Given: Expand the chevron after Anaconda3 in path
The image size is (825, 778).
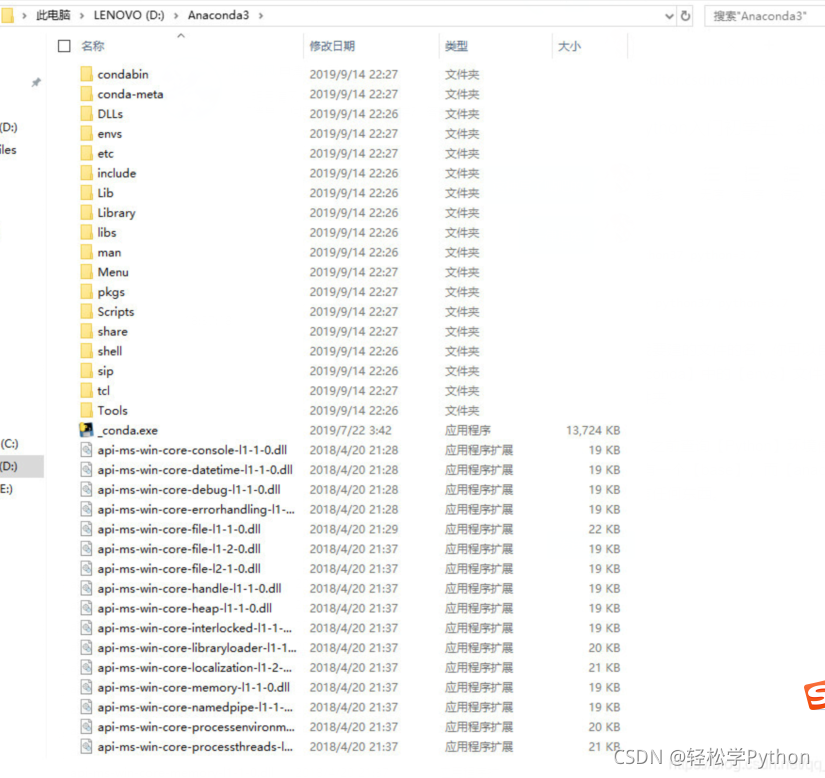Looking at the screenshot, I should (x=260, y=16).
